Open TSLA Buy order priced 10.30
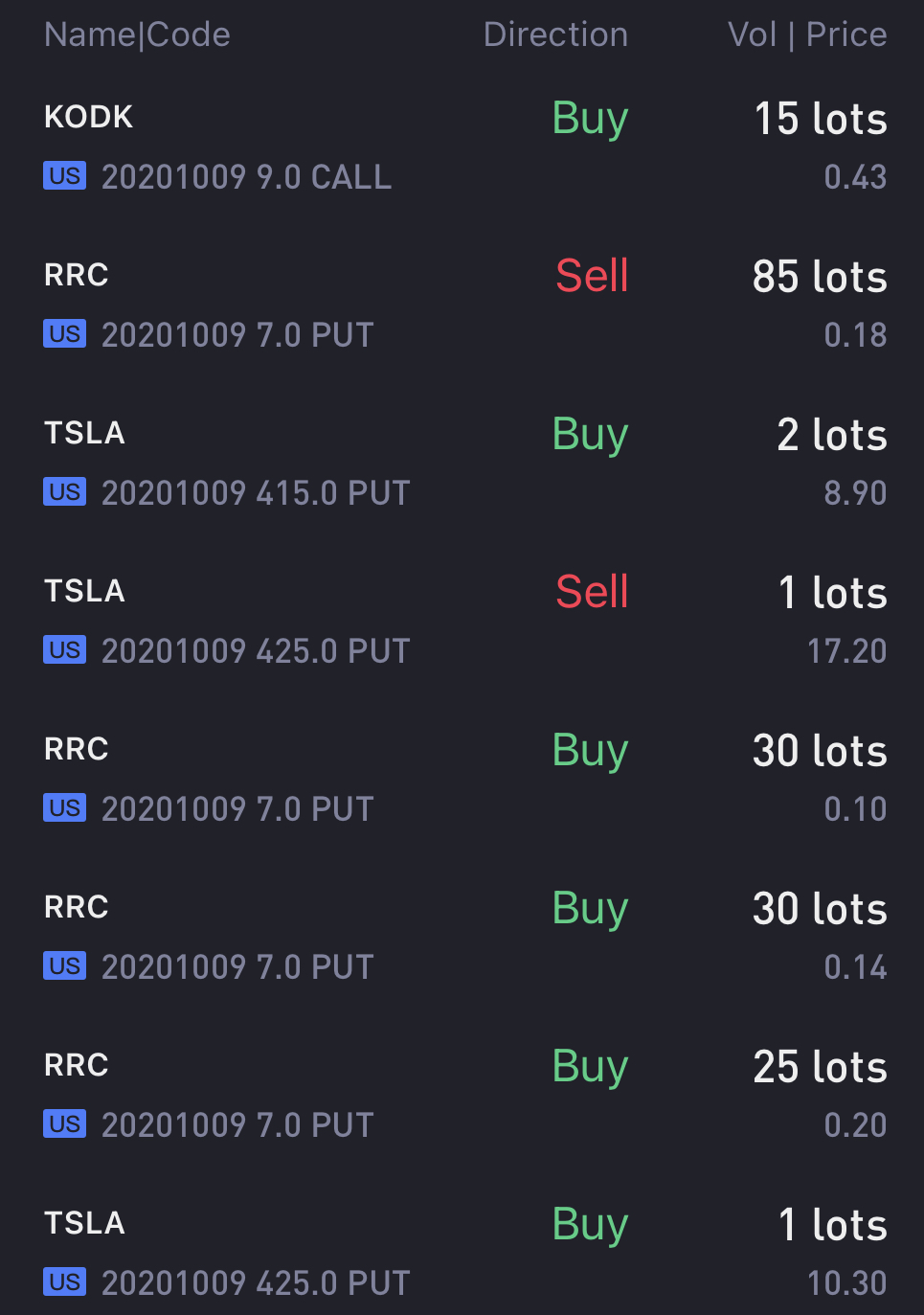This screenshot has height=1315, width=924. click(462, 1253)
